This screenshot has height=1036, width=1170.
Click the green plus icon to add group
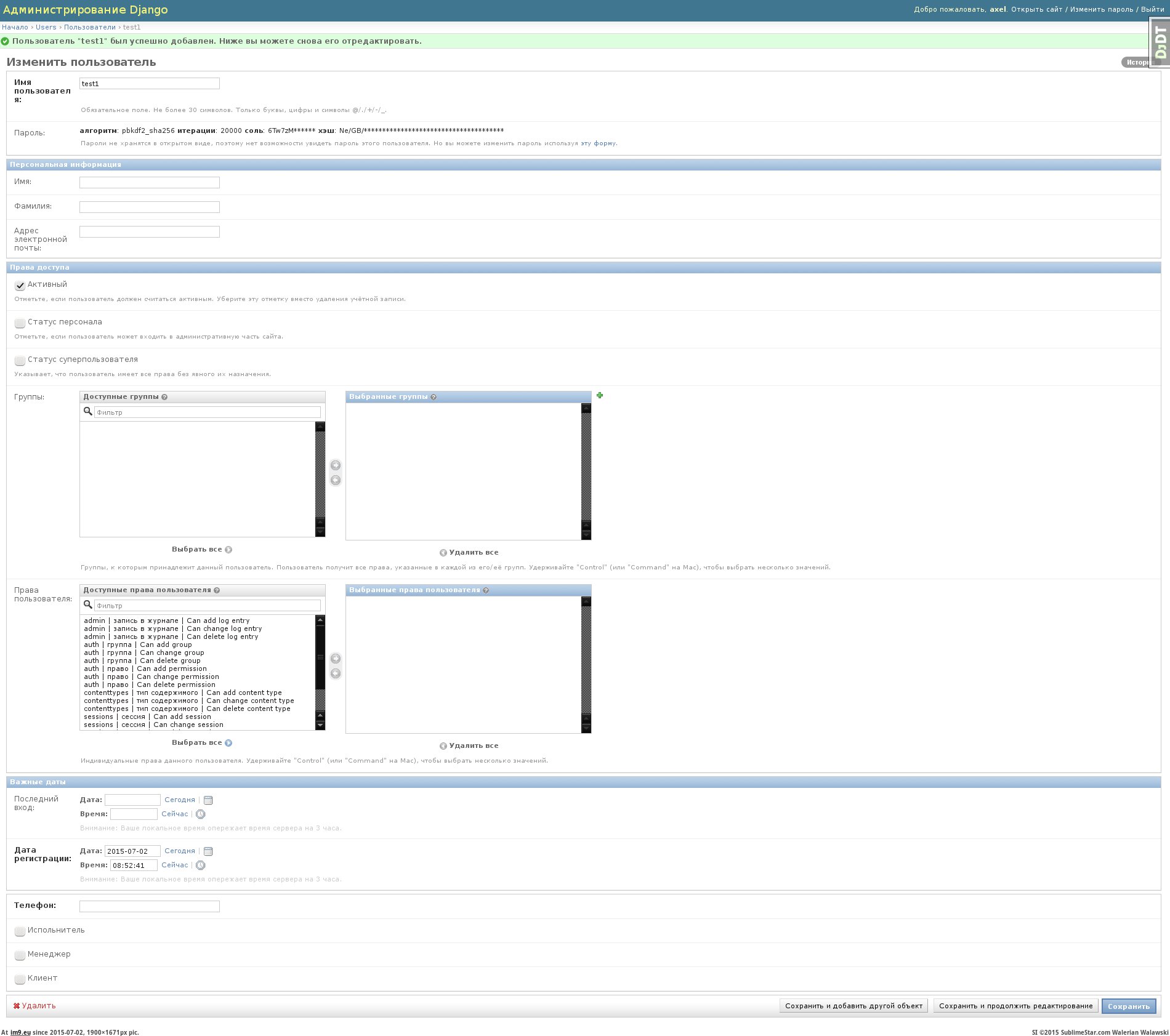click(x=600, y=395)
